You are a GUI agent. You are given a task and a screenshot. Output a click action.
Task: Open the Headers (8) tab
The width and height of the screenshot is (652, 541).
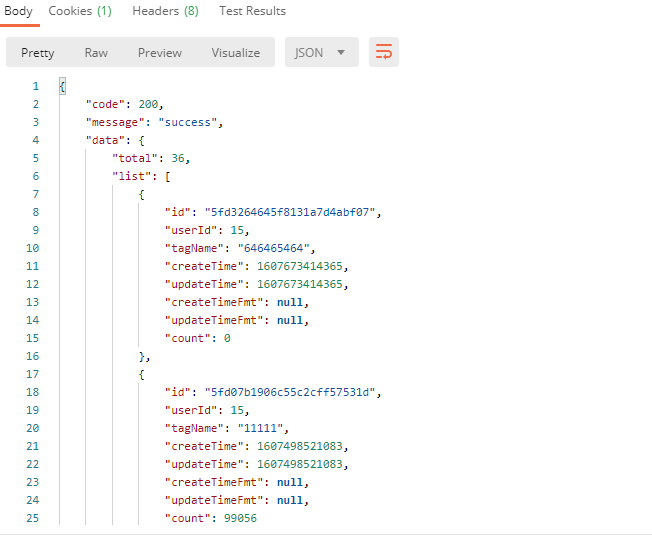click(x=165, y=11)
